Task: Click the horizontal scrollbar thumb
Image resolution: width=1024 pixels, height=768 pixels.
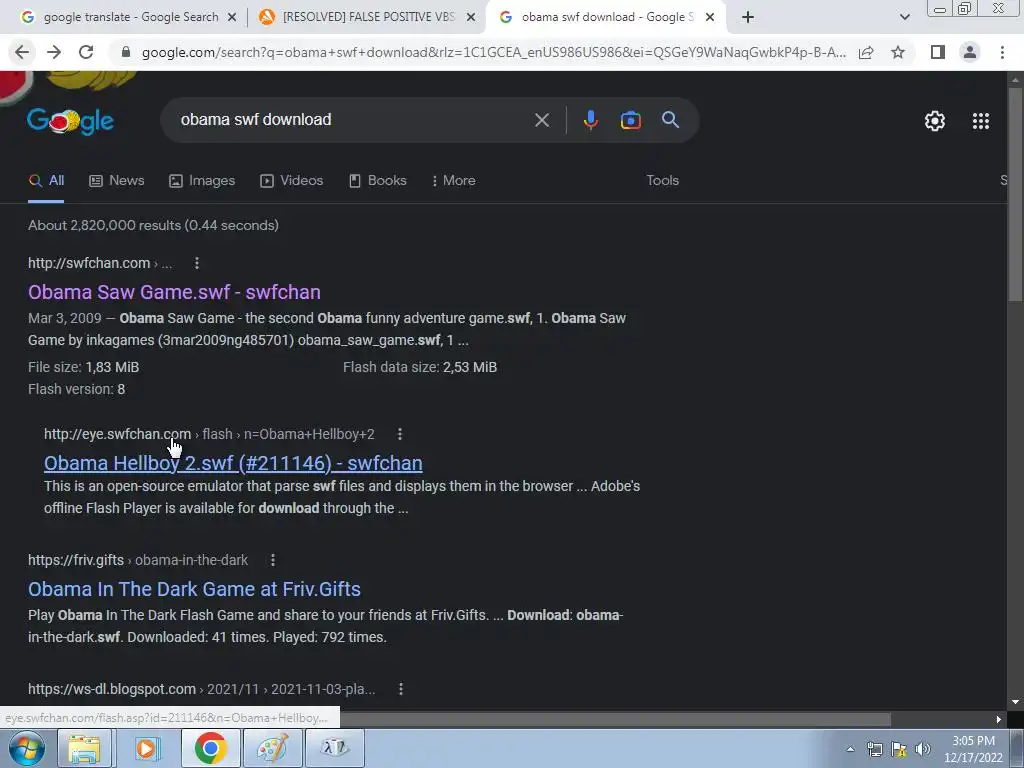Action: click(x=615, y=719)
